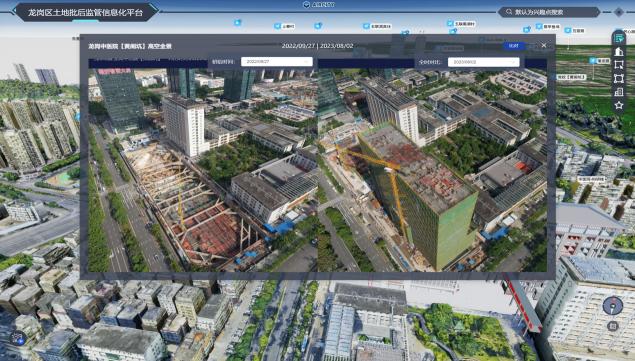635x361 pixels.
Task: Click the small round button below the compass
Action: (x=613, y=326)
